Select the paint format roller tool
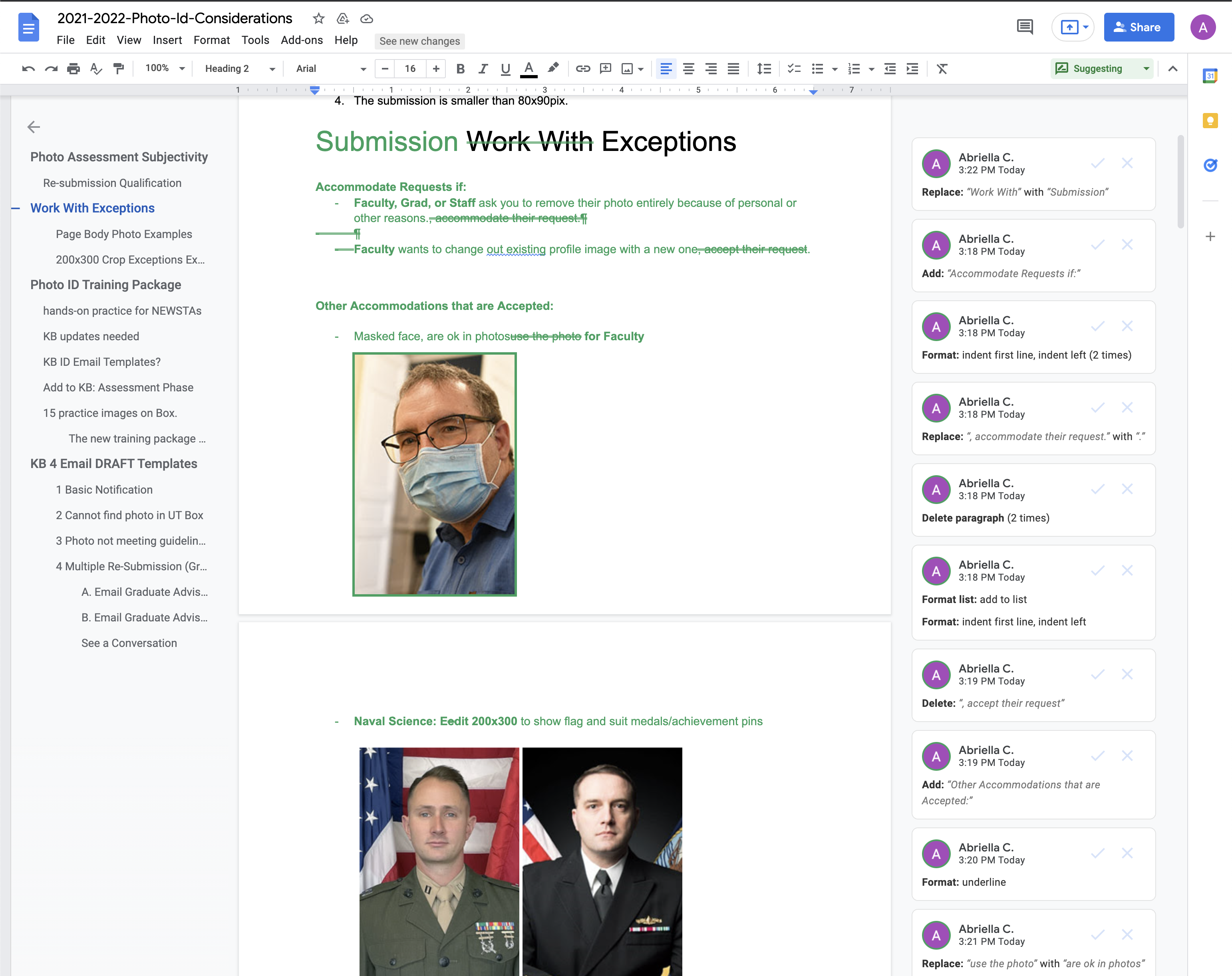Viewport: 1232px width, 976px height. point(119,69)
